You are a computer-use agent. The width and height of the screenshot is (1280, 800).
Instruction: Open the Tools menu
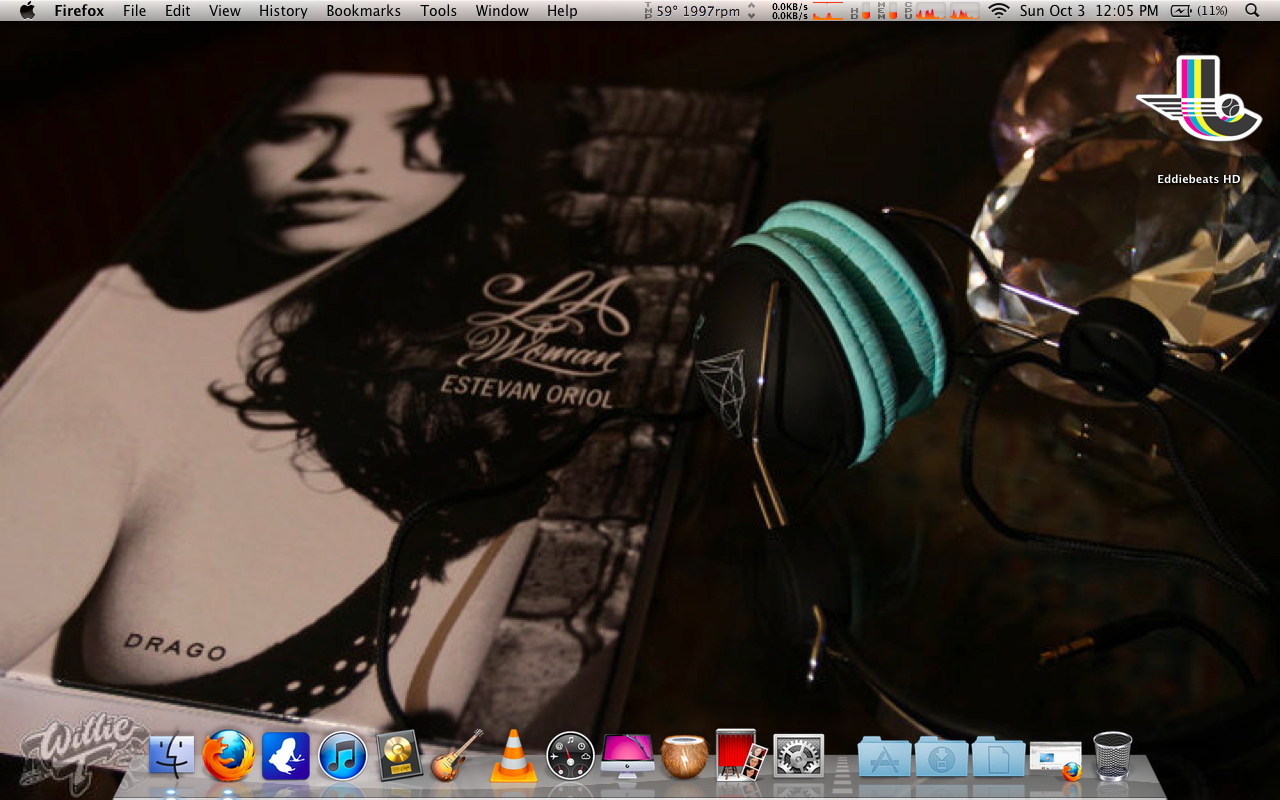pos(438,11)
